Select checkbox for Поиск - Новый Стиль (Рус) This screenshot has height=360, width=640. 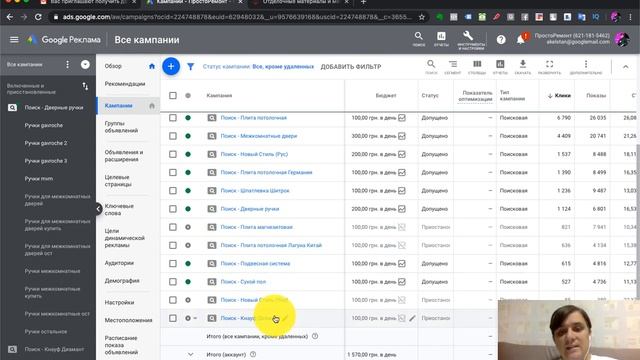coord(173,154)
